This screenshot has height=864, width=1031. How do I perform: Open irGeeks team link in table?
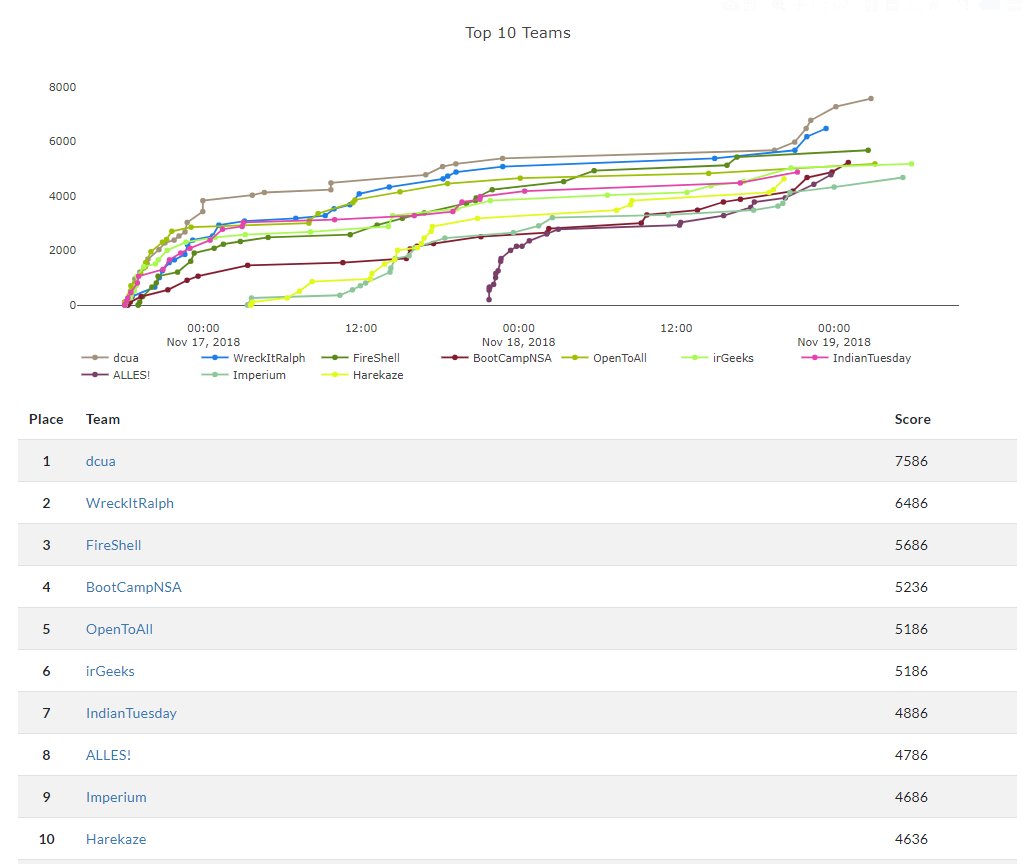click(x=110, y=671)
